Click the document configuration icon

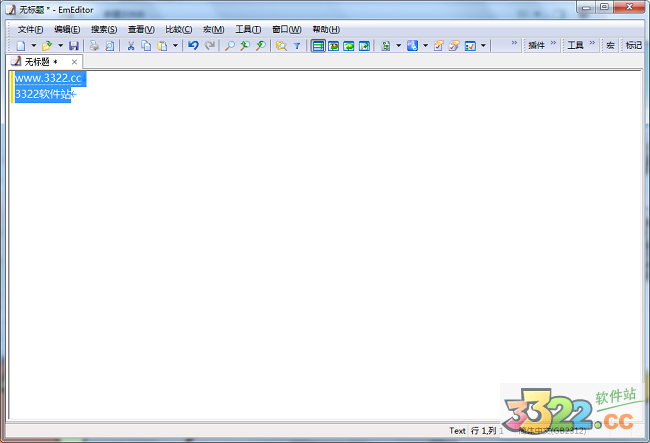click(x=386, y=46)
